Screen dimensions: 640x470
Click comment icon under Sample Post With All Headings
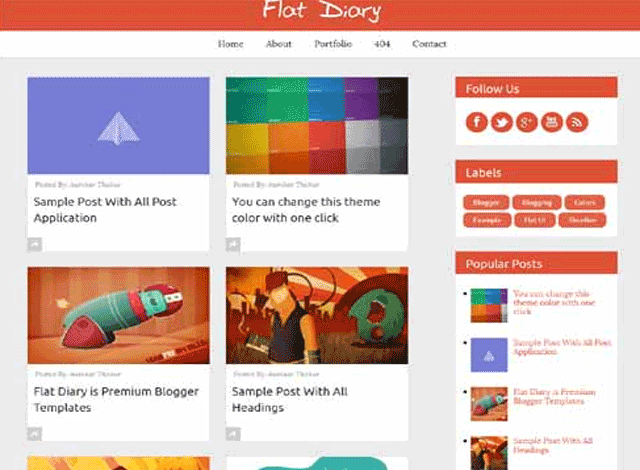(x=233, y=434)
